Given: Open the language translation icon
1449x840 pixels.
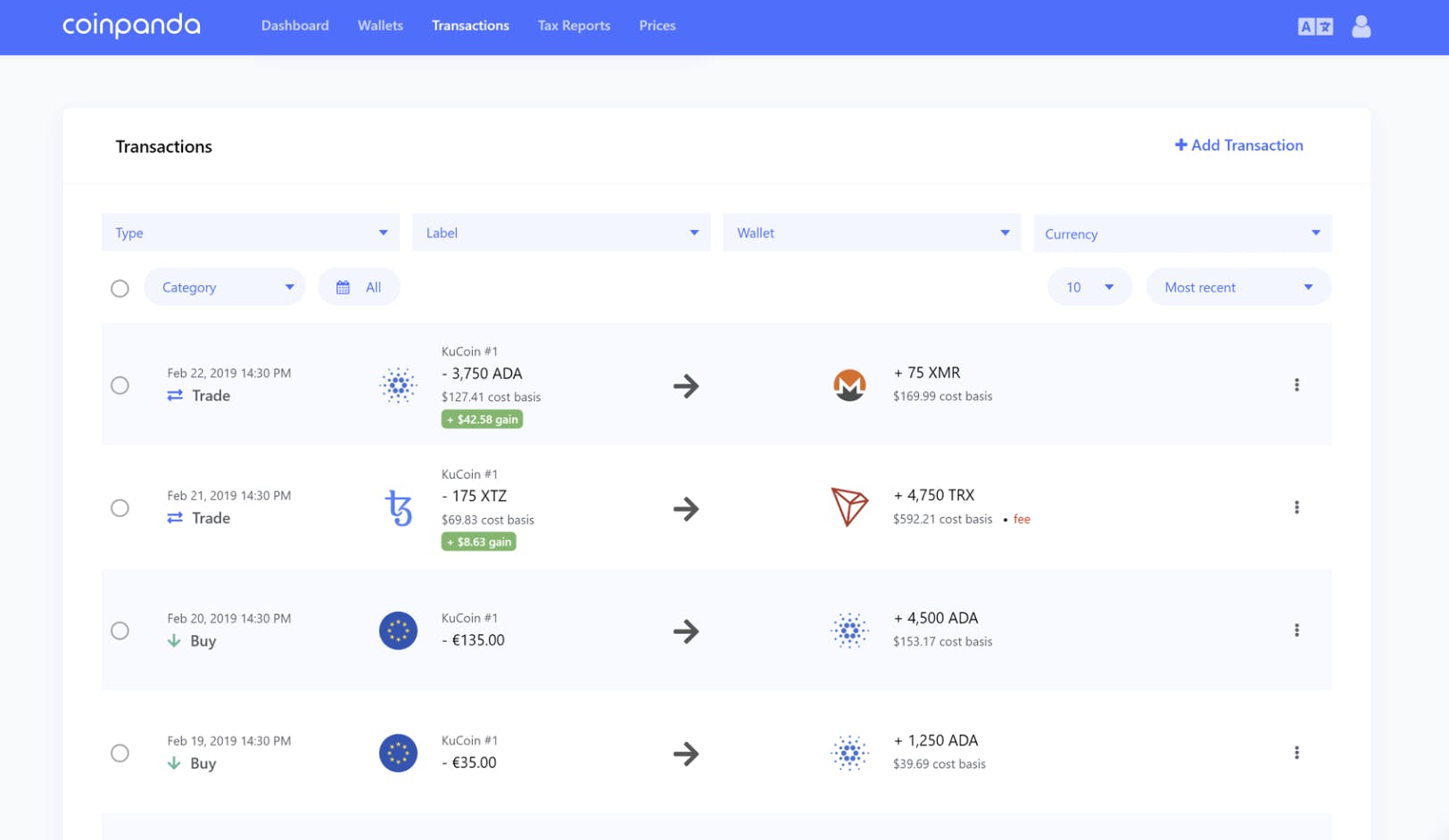Looking at the screenshot, I should [x=1315, y=27].
